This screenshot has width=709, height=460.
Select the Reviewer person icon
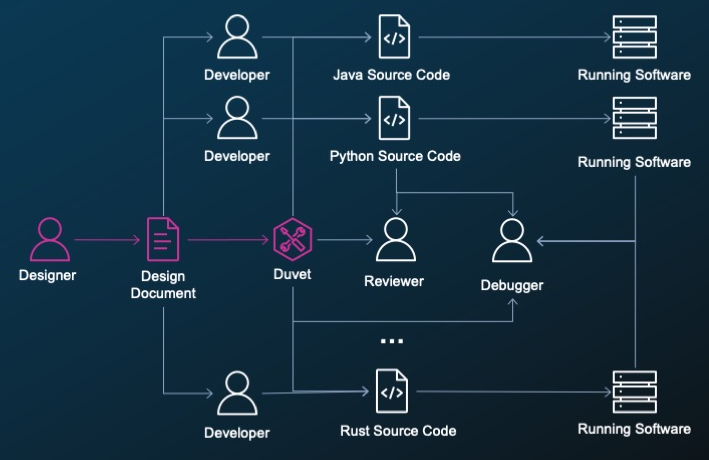click(x=396, y=239)
